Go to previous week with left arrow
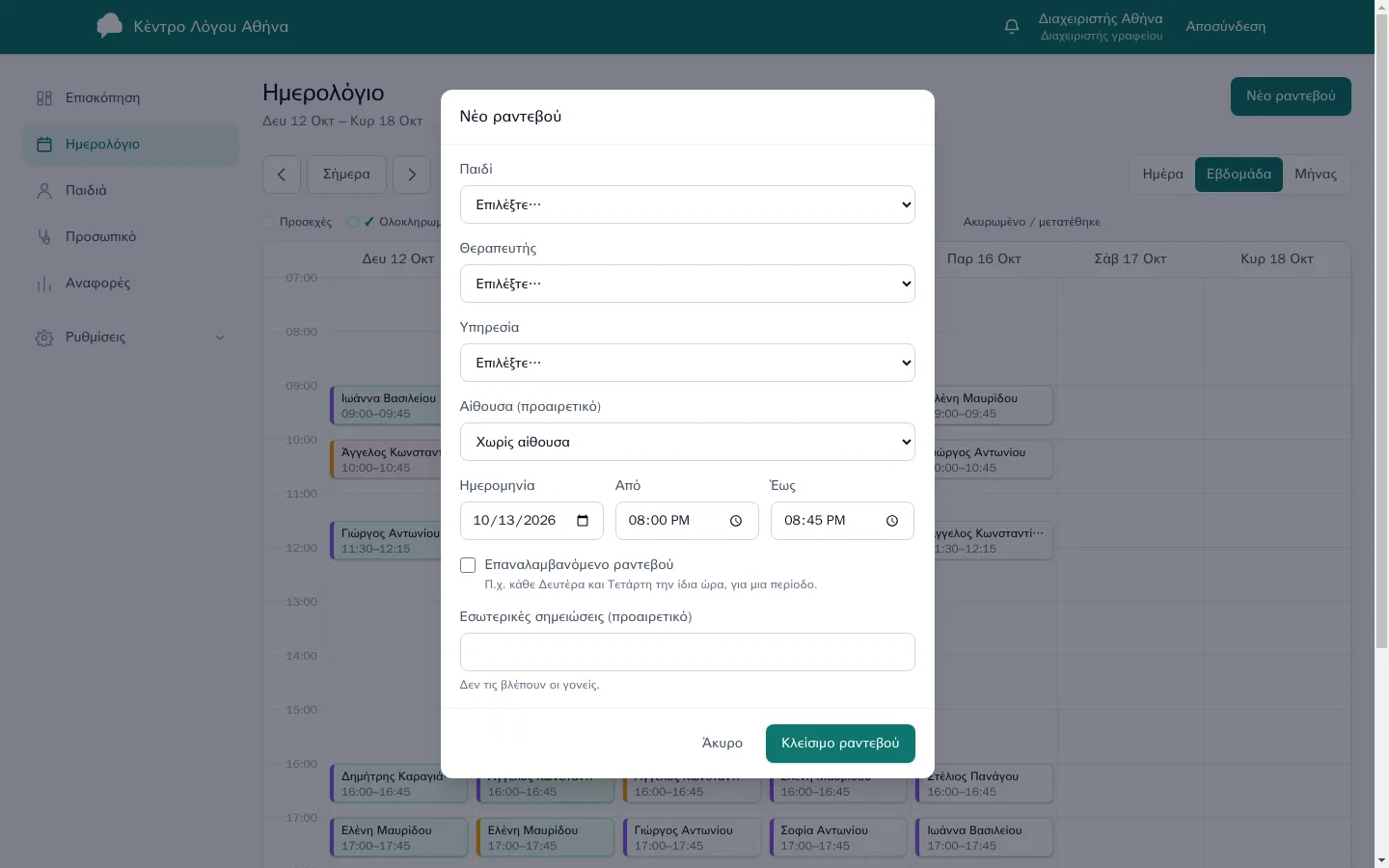This screenshot has height=868, width=1389. click(282, 175)
